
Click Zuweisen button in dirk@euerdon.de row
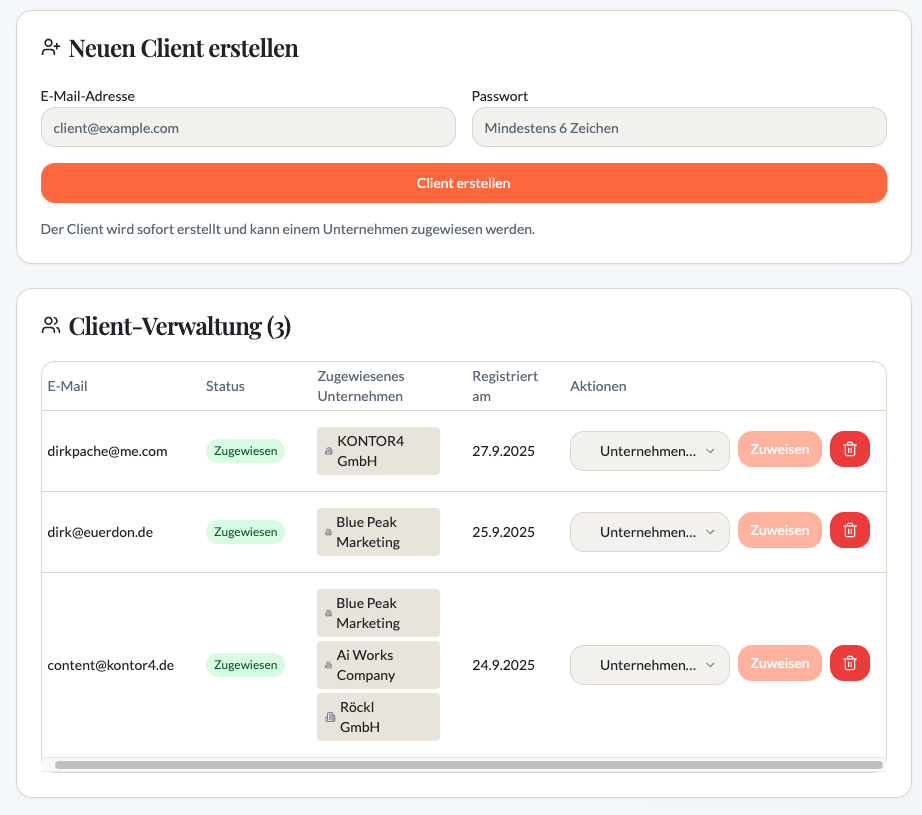coord(779,531)
